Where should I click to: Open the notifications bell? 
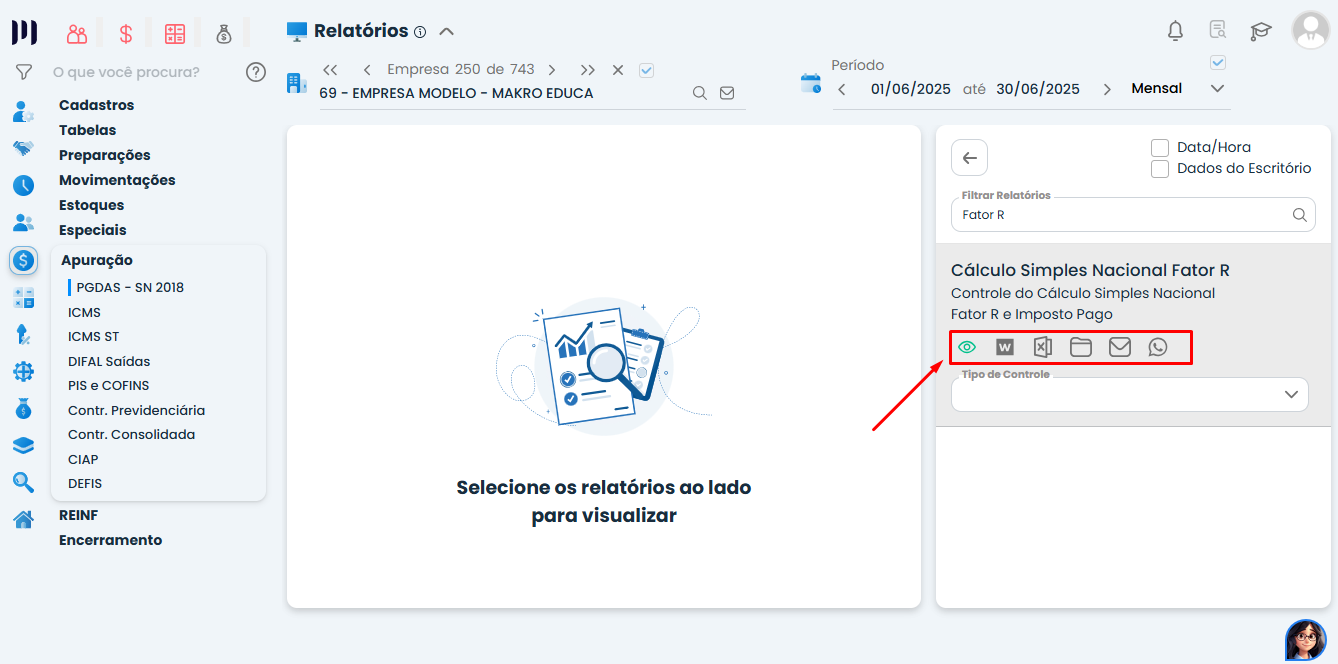(1174, 31)
